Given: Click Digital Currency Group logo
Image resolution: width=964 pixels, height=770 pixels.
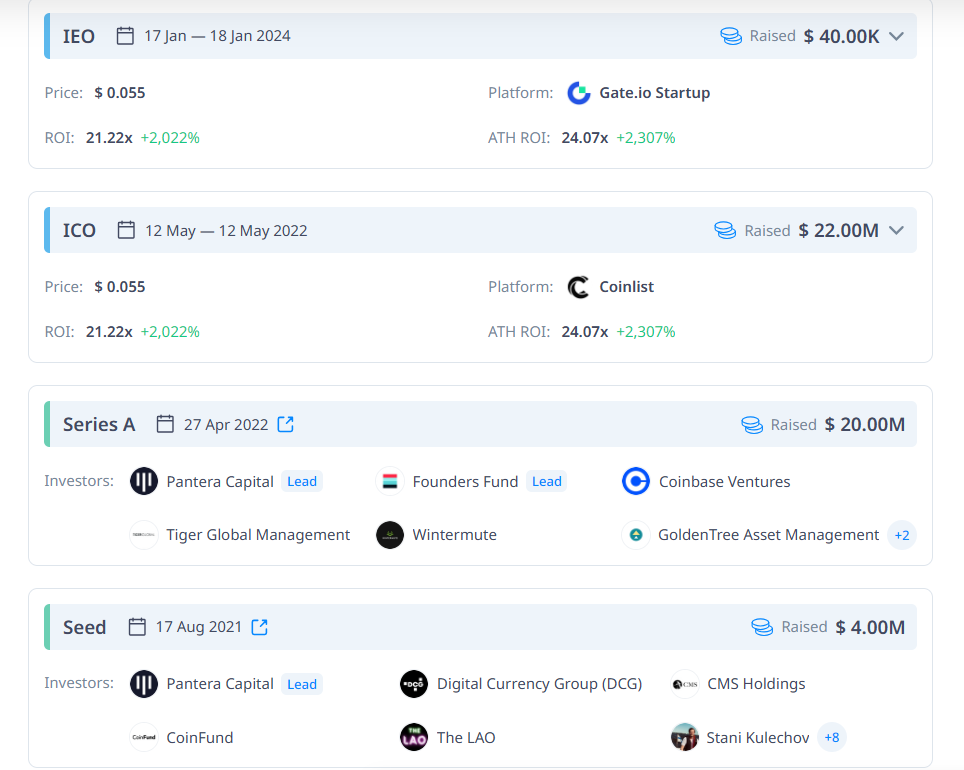Looking at the screenshot, I should point(414,684).
